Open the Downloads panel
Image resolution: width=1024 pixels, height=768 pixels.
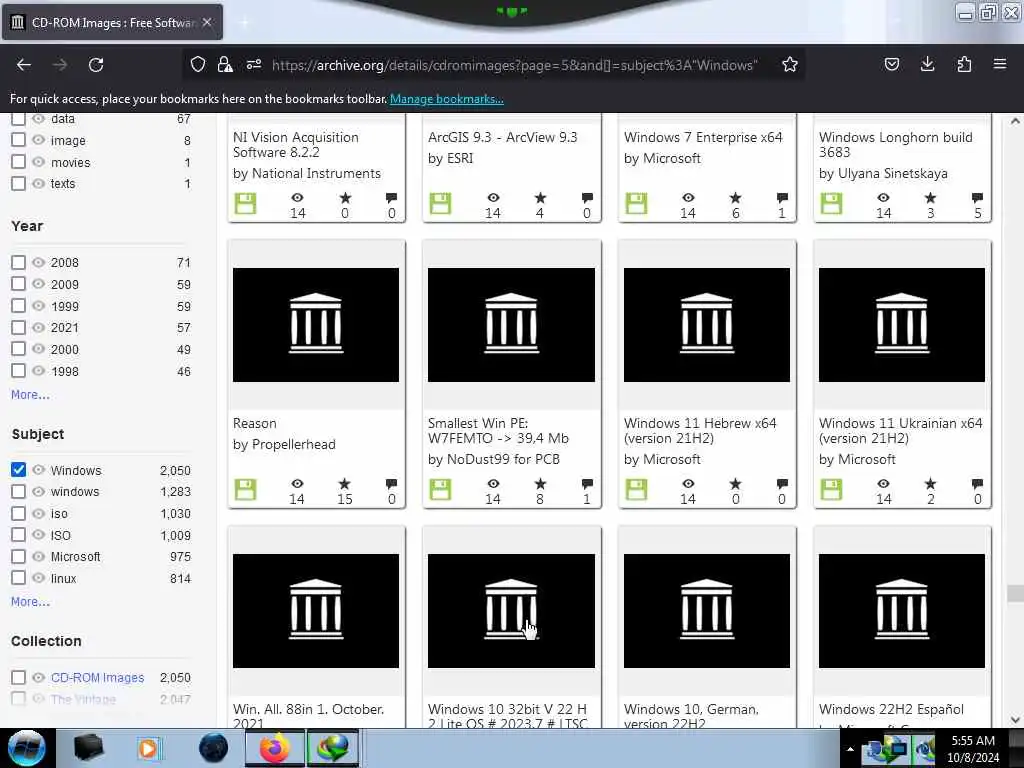pos(927,65)
